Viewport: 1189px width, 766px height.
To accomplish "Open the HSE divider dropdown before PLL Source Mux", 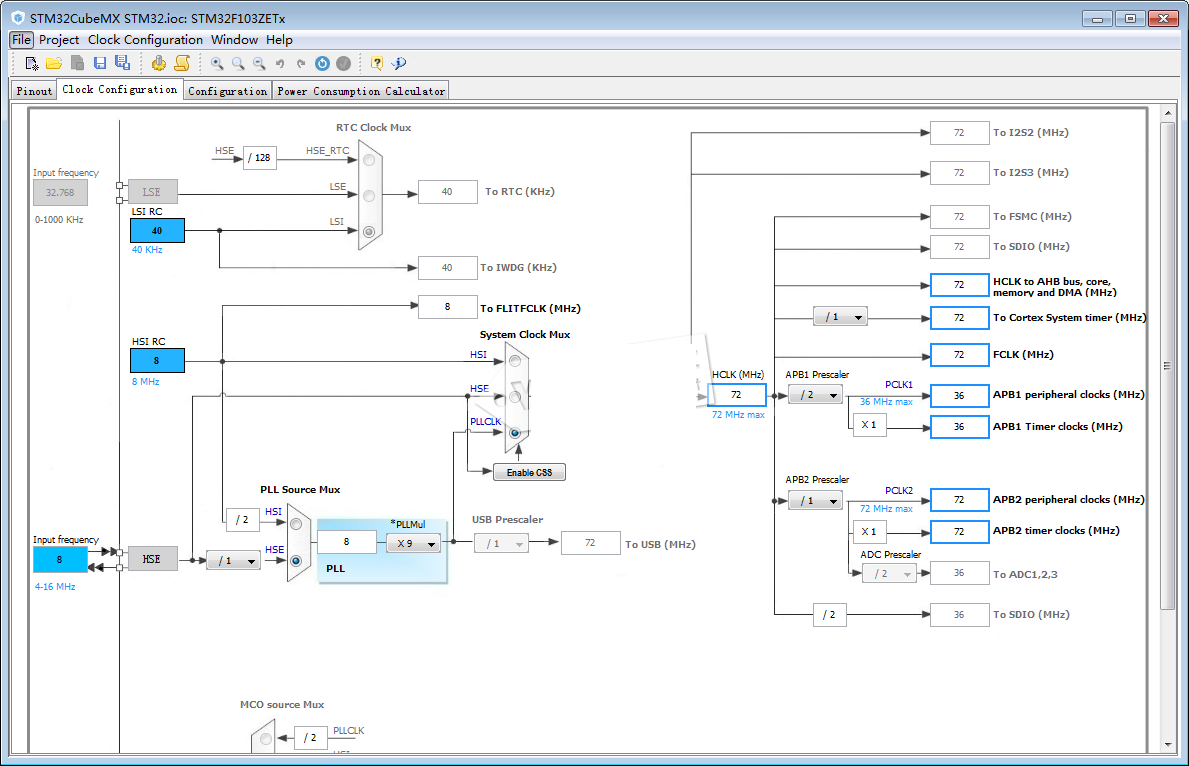I will pyautogui.click(x=234, y=560).
